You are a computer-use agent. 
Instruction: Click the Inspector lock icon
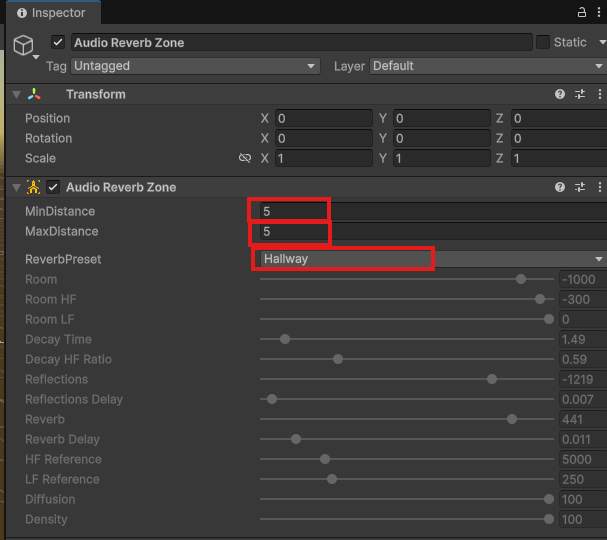click(x=582, y=12)
